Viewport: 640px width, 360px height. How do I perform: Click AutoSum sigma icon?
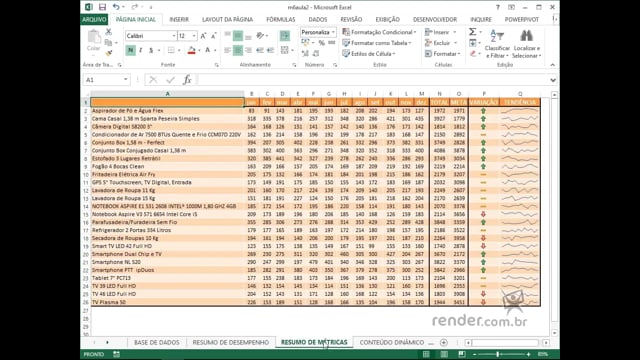[472, 32]
